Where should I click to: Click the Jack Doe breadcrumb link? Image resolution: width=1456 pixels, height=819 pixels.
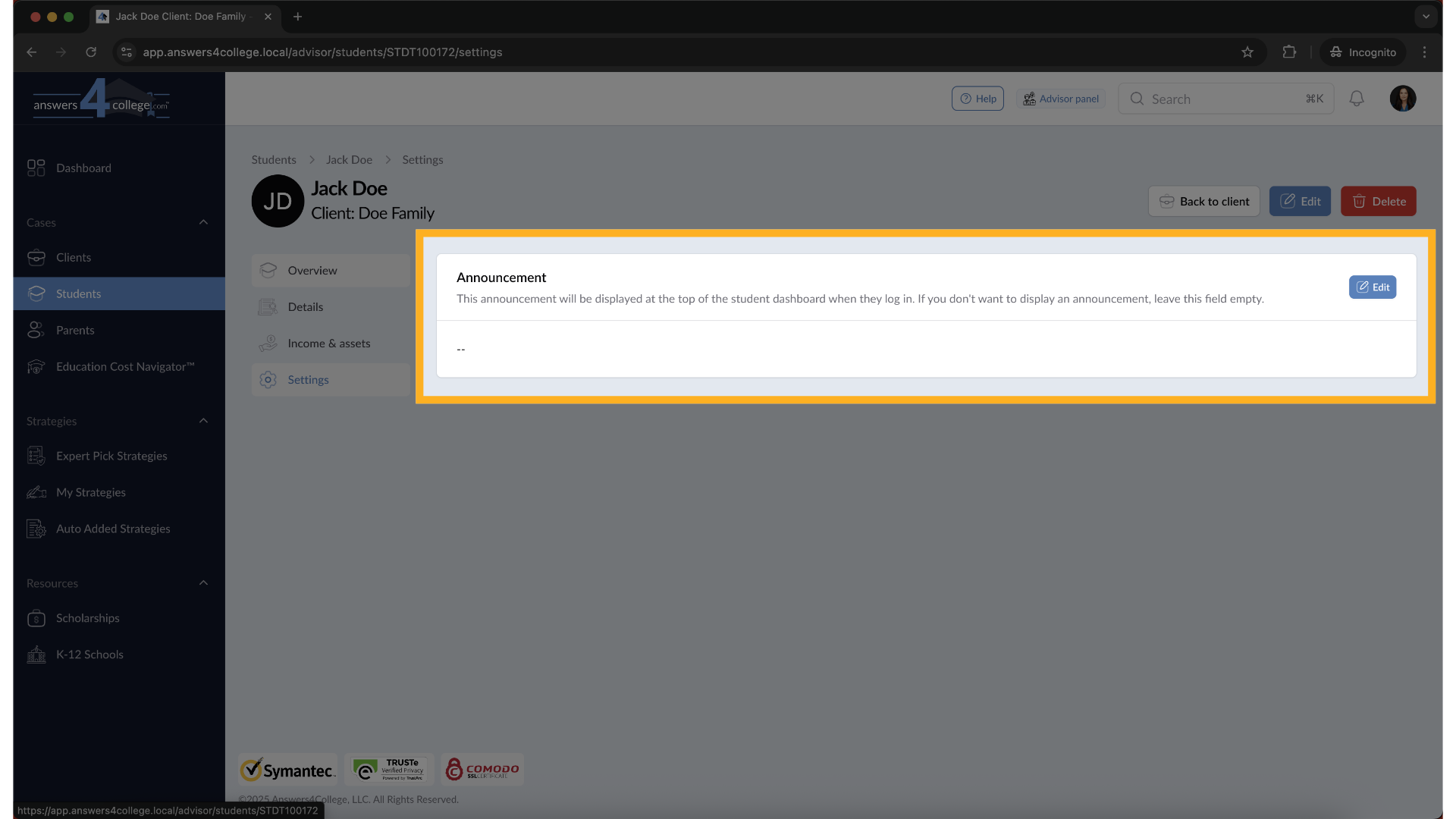(x=349, y=159)
